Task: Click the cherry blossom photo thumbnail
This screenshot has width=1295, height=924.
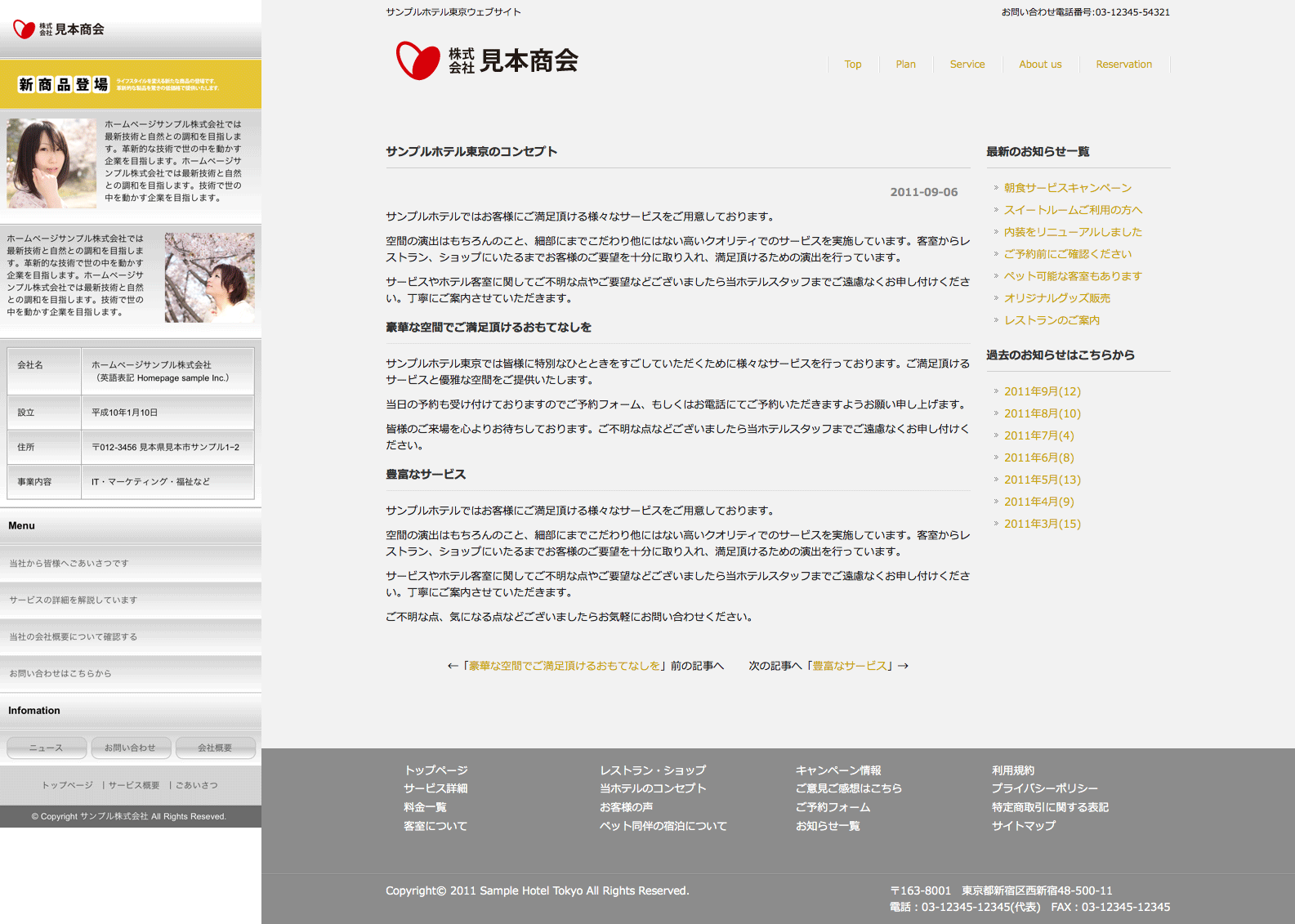Action: point(209,277)
